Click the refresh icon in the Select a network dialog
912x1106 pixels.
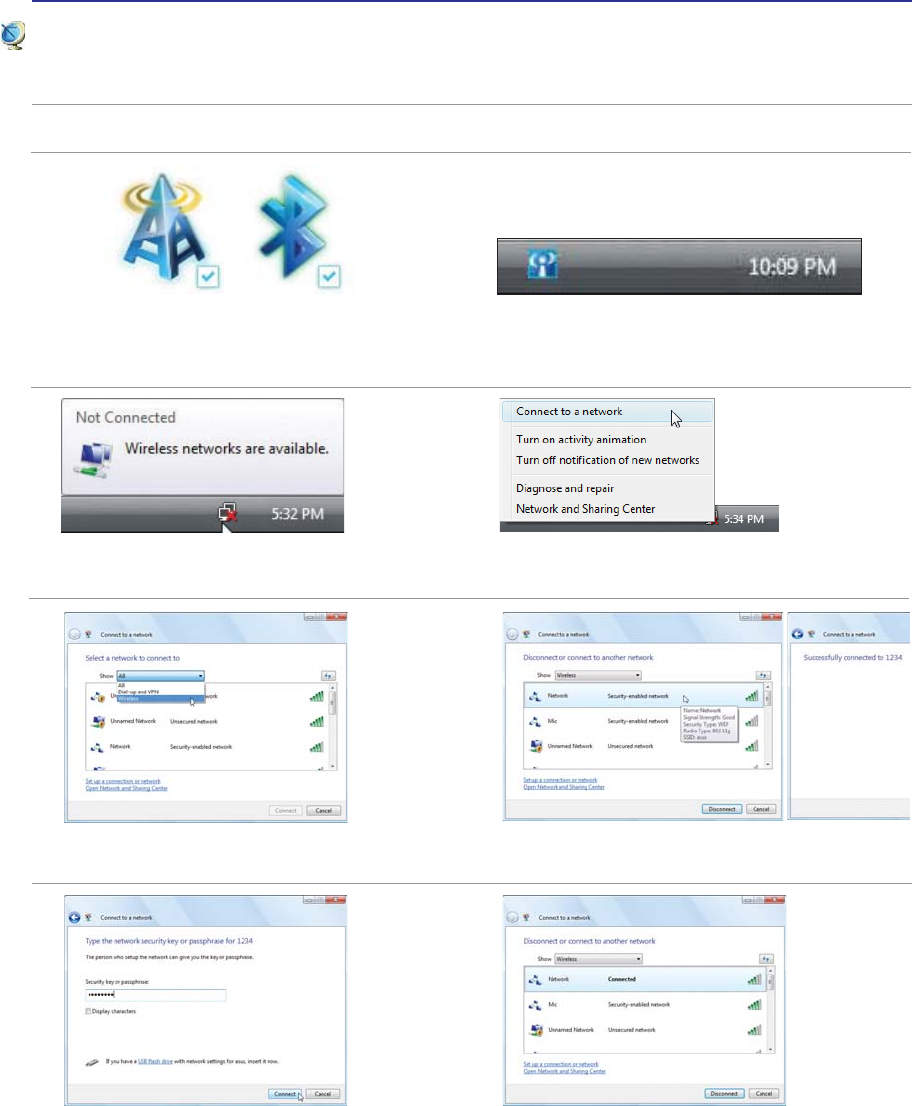(328, 676)
